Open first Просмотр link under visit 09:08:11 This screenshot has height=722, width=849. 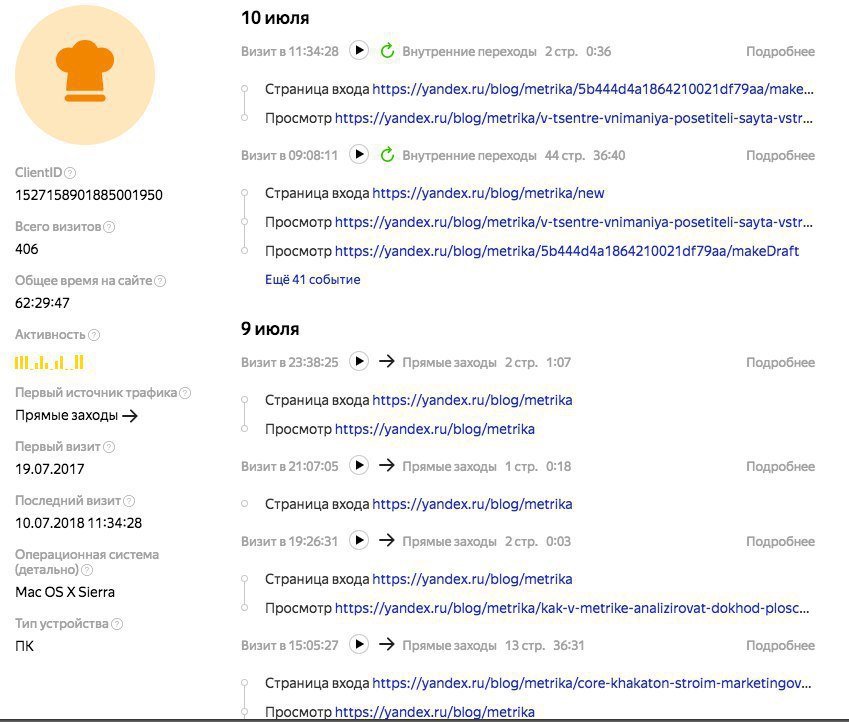click(x=574, y=222)
